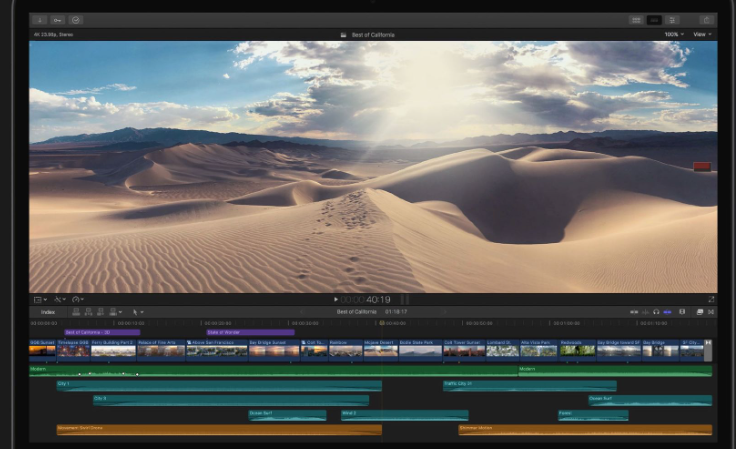
Task: Open the tools pop-up chevron
Action: tap(142, 312)
